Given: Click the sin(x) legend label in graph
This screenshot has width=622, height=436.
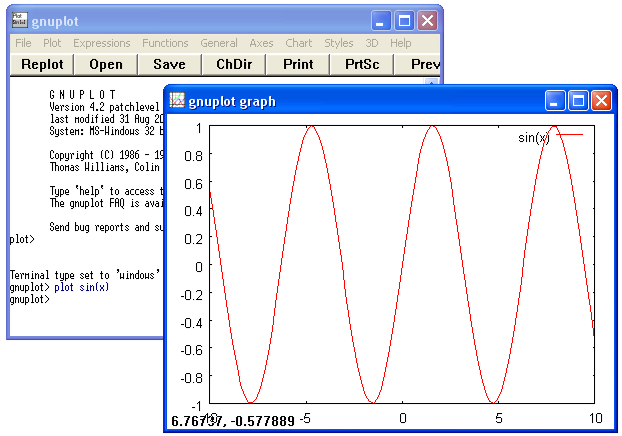Looking at the screenshot, I should (534, 138).
